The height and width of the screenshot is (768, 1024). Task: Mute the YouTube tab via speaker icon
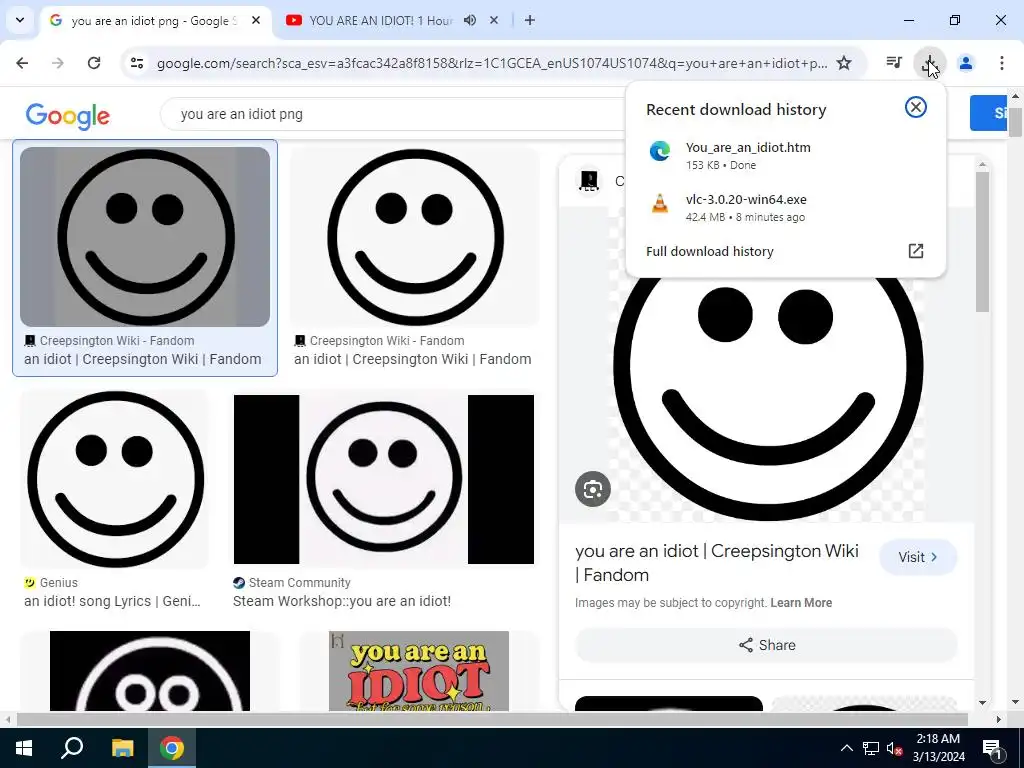click(470, 20)
